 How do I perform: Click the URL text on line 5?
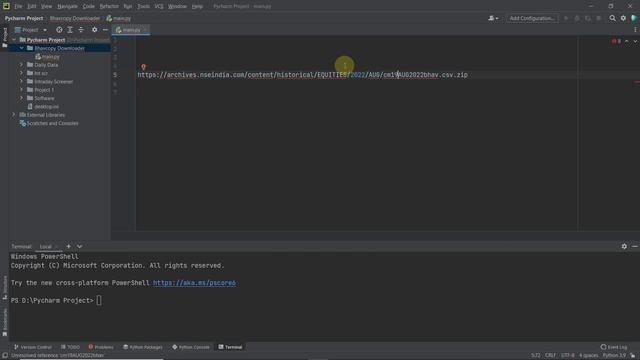click(x=302, y=75)
